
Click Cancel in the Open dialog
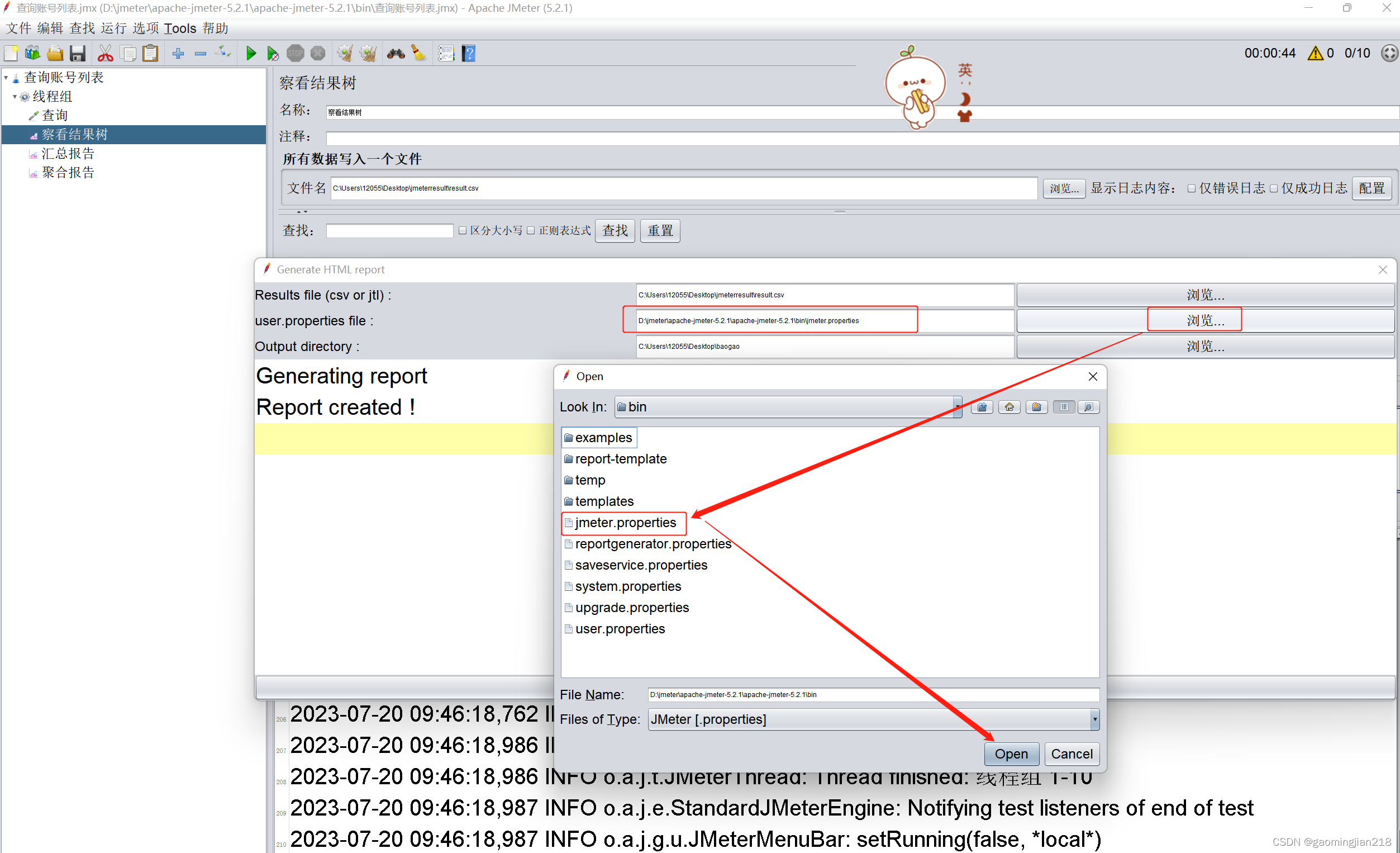1072,754
